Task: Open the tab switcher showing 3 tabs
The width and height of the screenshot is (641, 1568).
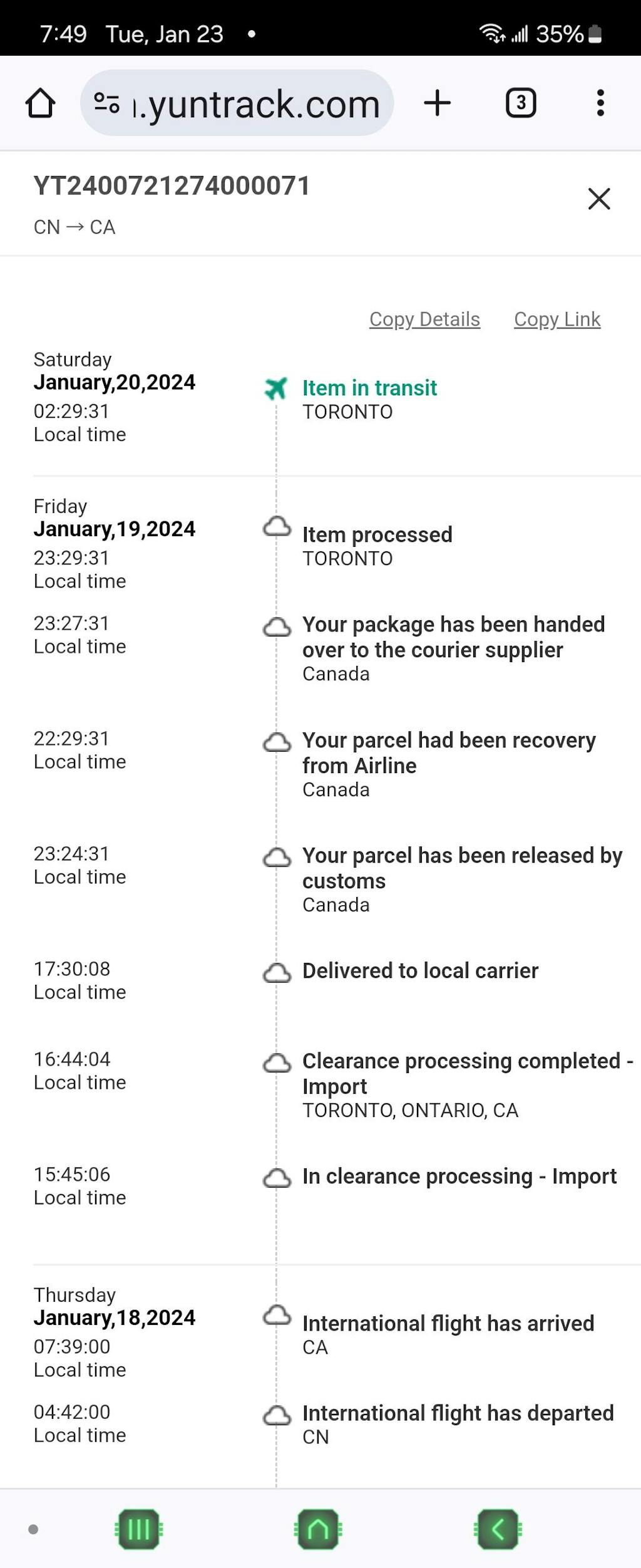Action: point(520,103)
